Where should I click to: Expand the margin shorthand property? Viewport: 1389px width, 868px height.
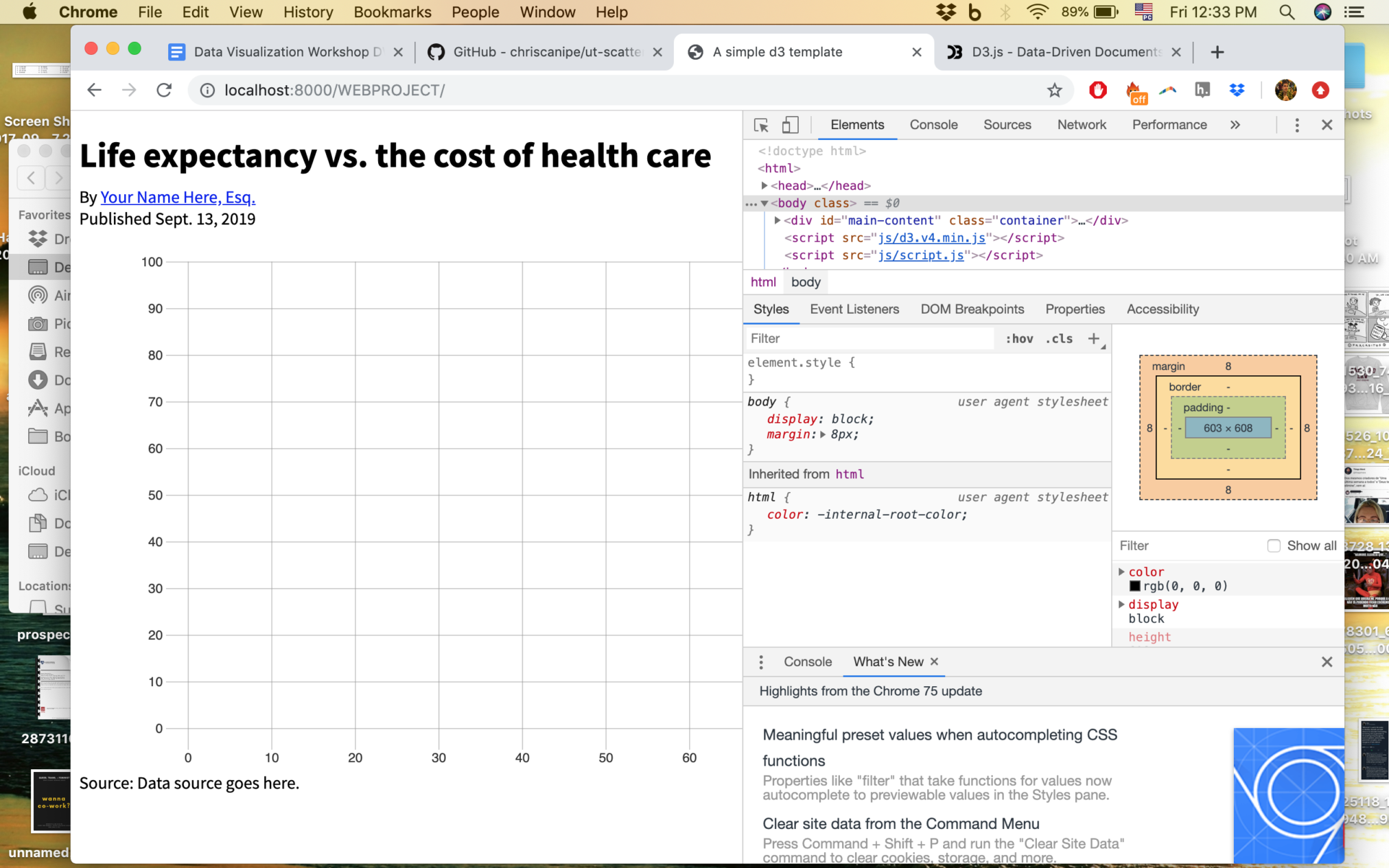click(822, 434)
